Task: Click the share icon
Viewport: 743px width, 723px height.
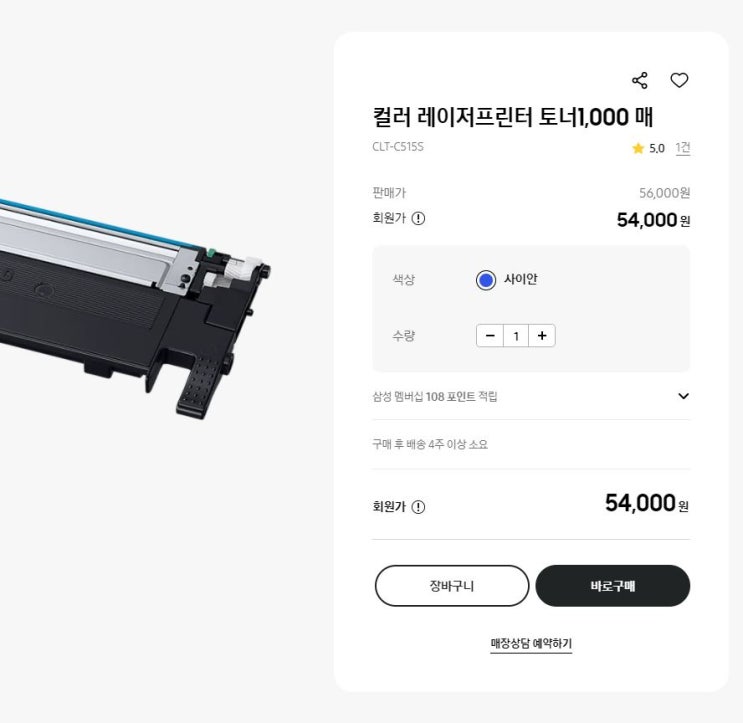Action: click(x=640, y=81)
